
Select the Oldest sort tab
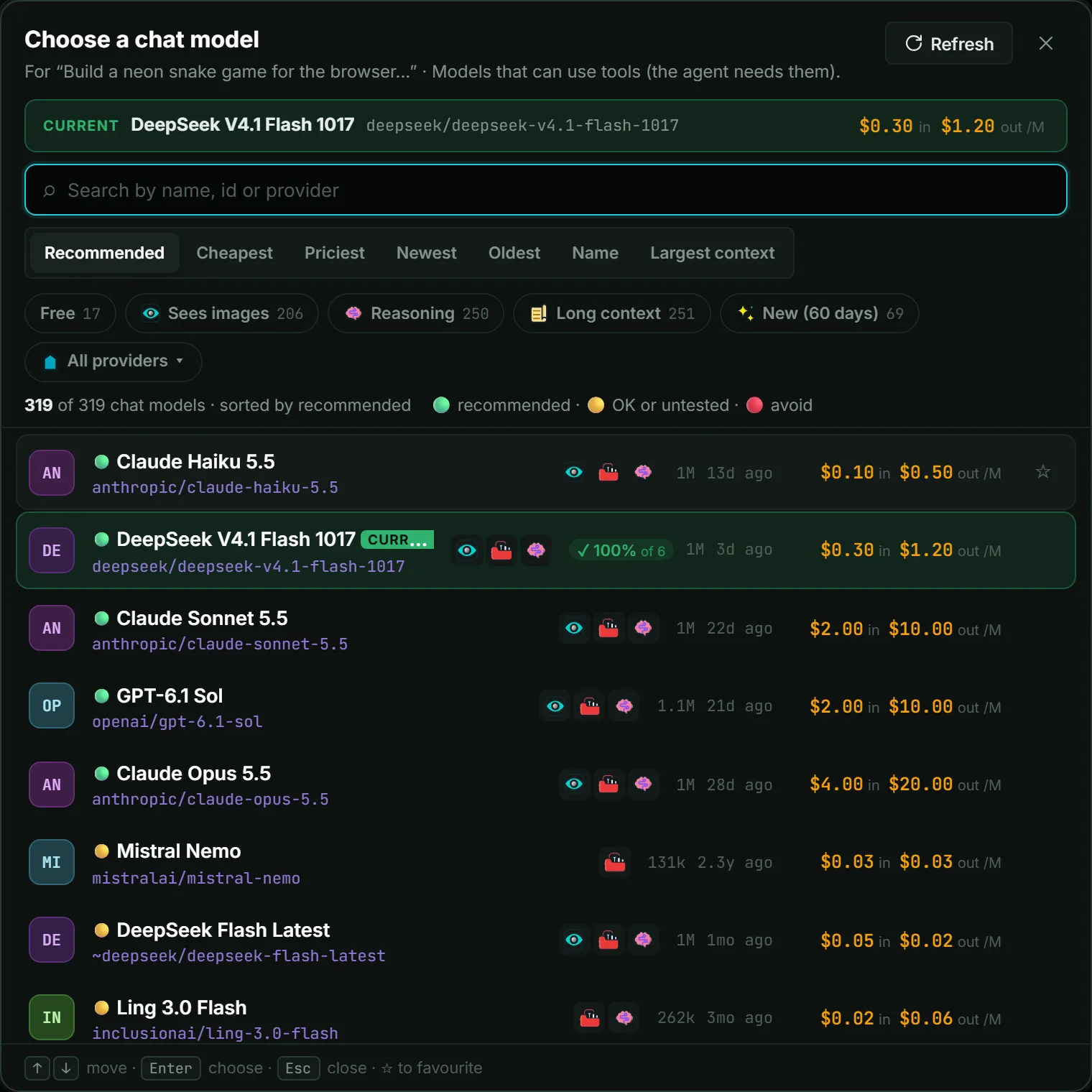tap(514, 253)
